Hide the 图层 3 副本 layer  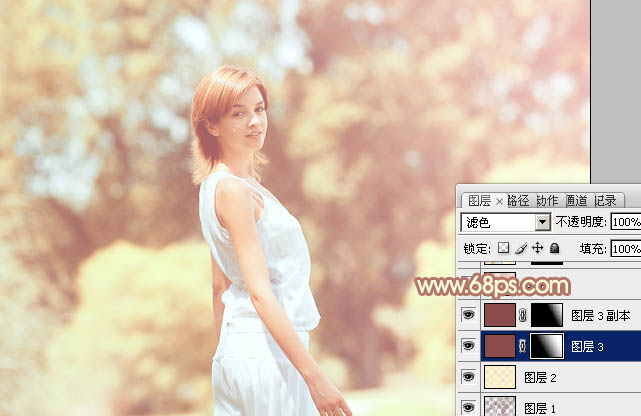point(467,316)
